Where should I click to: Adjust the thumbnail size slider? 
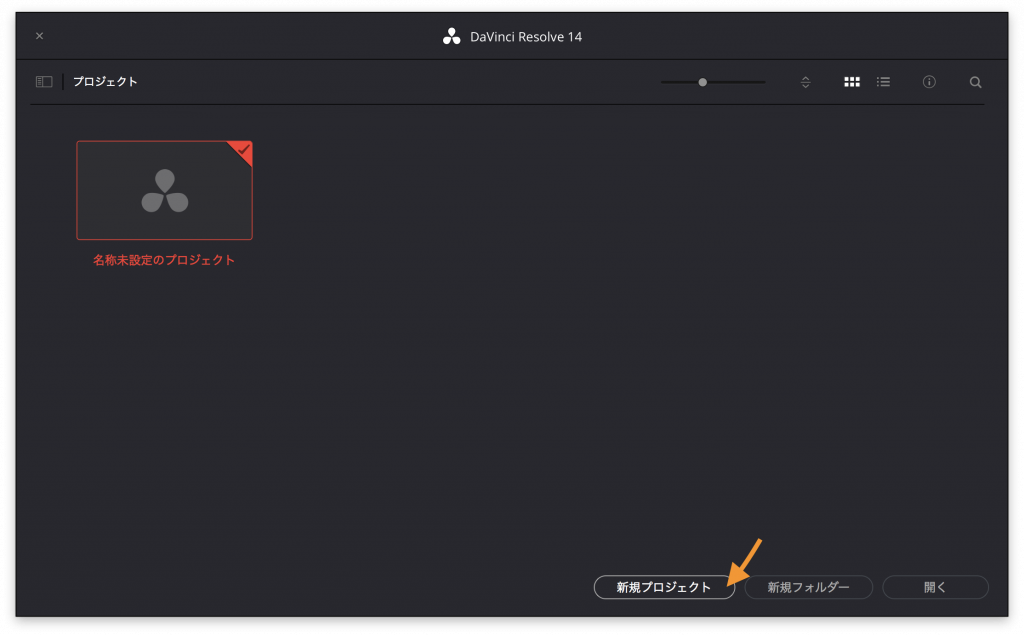pos(702,82)
